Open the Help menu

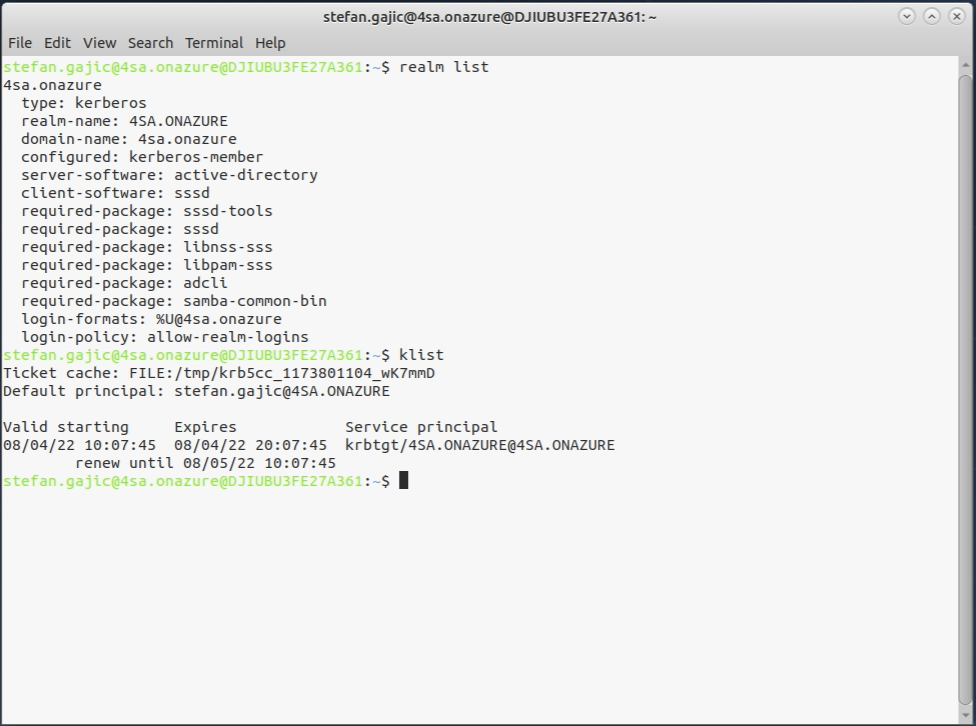click(x=270, y=43)
